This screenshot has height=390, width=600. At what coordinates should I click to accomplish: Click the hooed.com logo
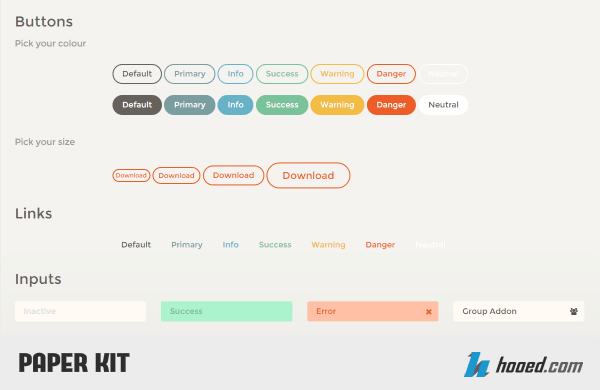pos(523,365)
